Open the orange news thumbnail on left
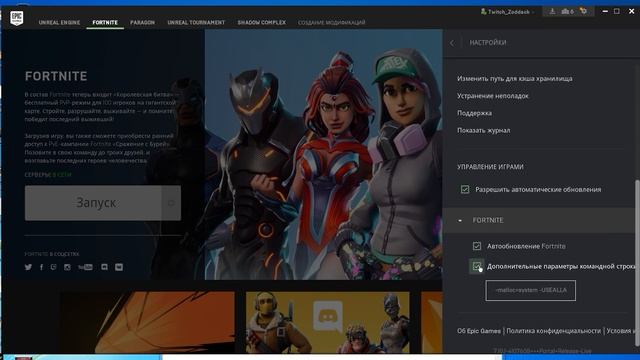Image resolution: width=640 pixels, height=360 pixels. tap(147, 322)
